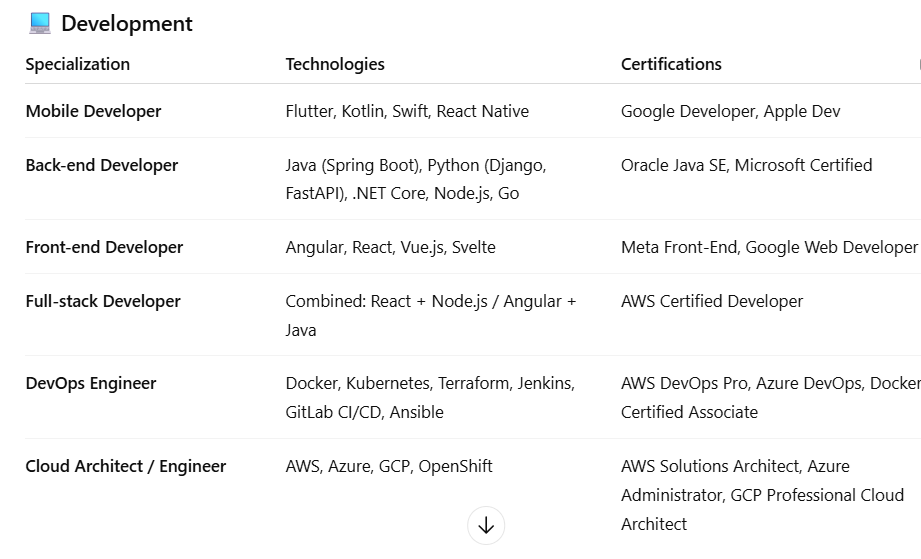Click the Specialization column header

(78, 64)
